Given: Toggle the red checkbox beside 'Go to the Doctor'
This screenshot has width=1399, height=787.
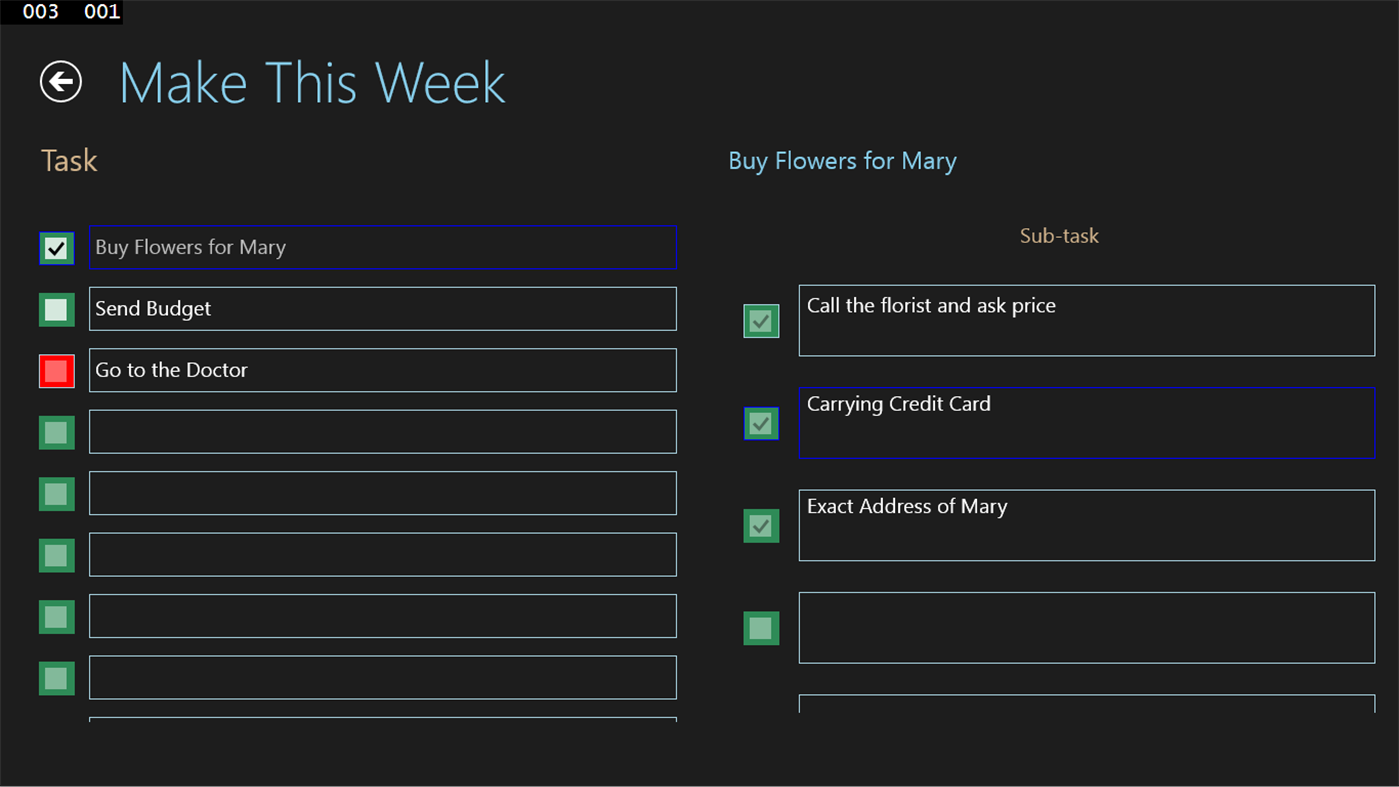Looking at the screenshot, I should click(x=56, y=371).
